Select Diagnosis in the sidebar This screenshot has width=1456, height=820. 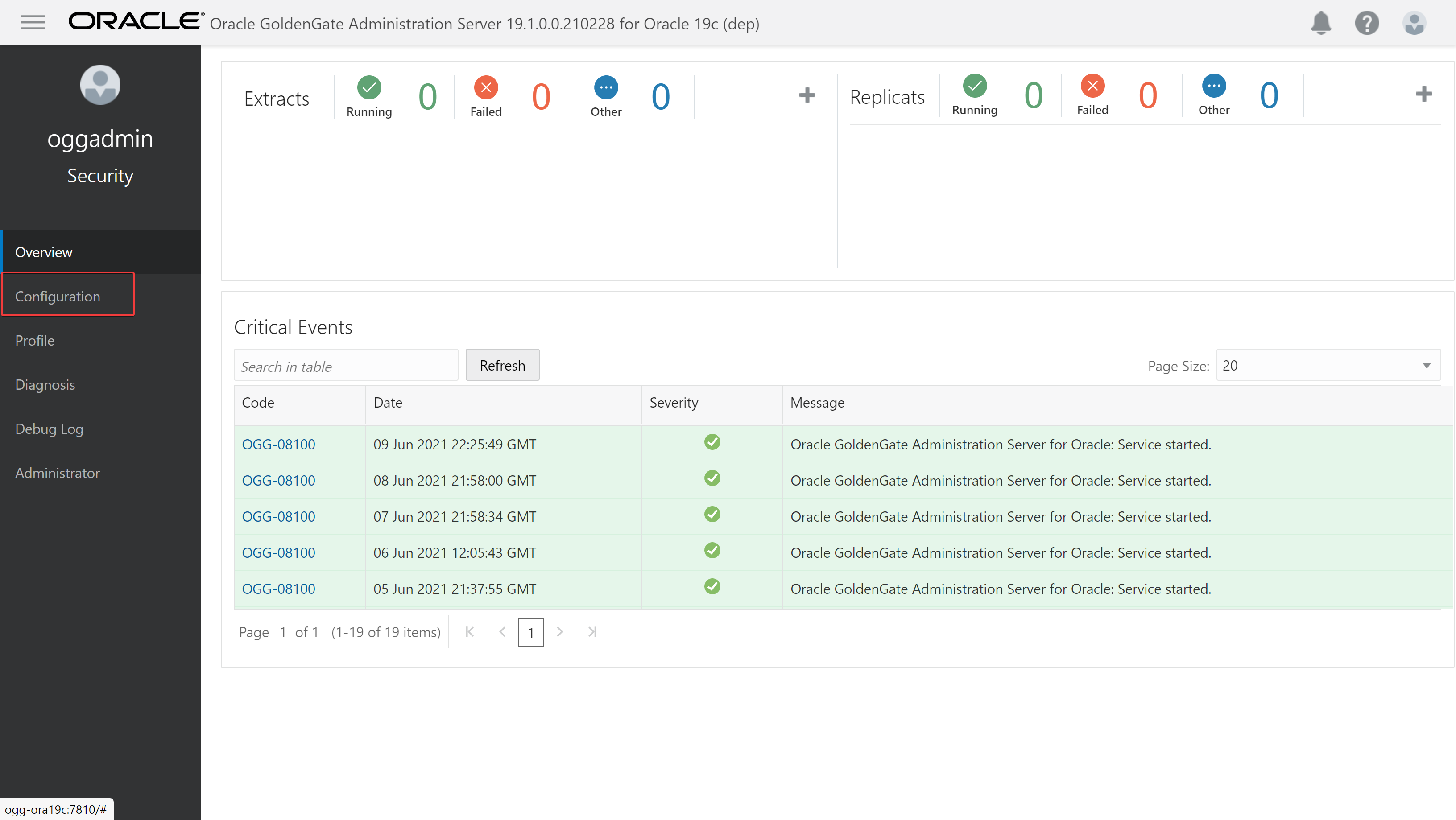[x=45, y=384]
